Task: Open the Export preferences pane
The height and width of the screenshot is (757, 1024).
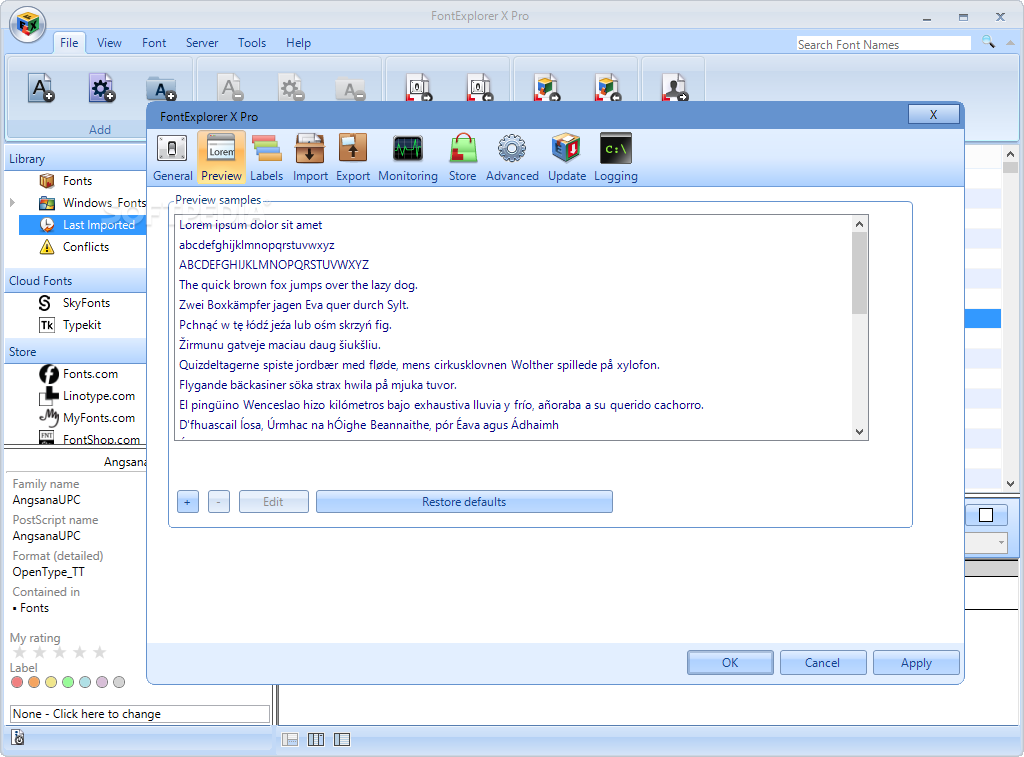Action: pos(353,157)
